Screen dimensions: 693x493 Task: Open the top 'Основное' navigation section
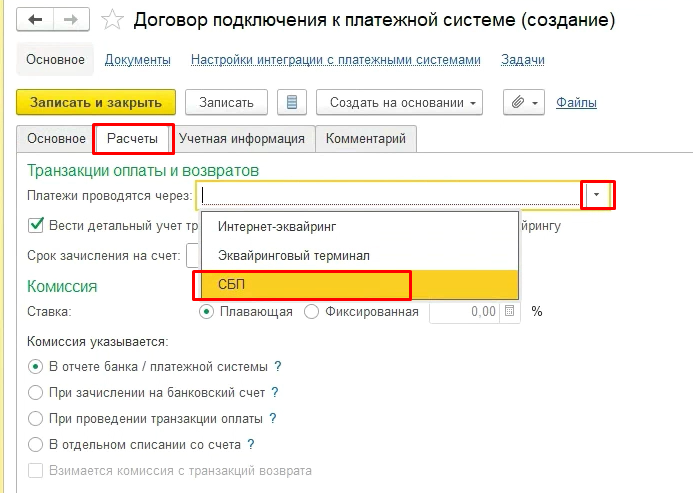[55, 59]
